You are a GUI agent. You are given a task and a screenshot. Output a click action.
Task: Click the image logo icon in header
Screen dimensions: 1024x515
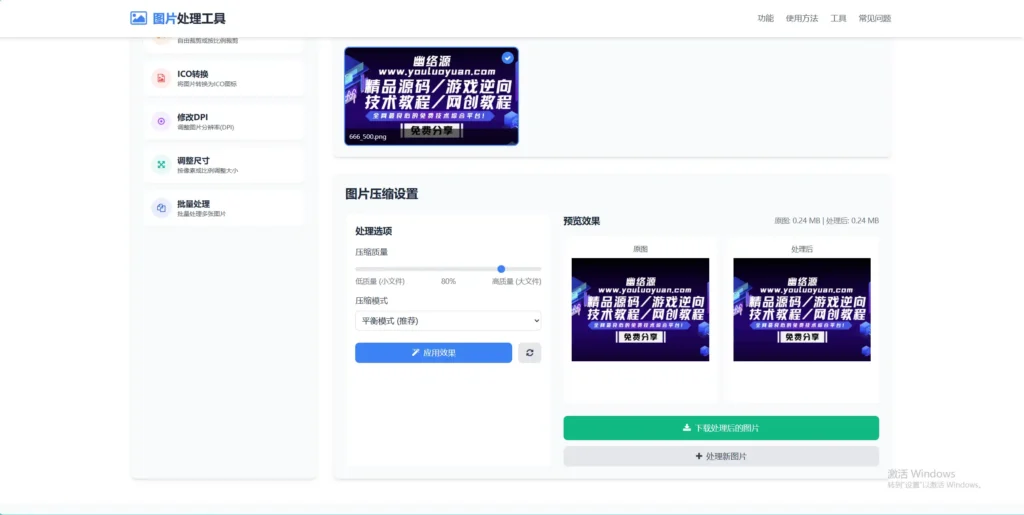tap(138, 18)
